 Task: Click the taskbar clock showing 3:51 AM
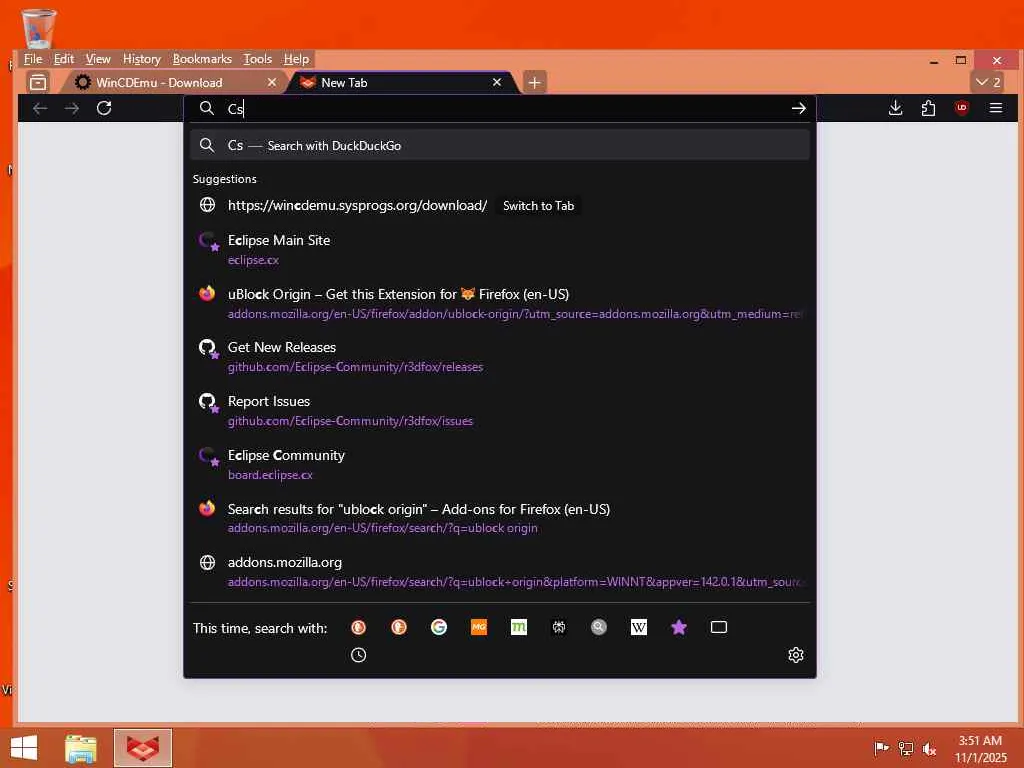[980, 749]
